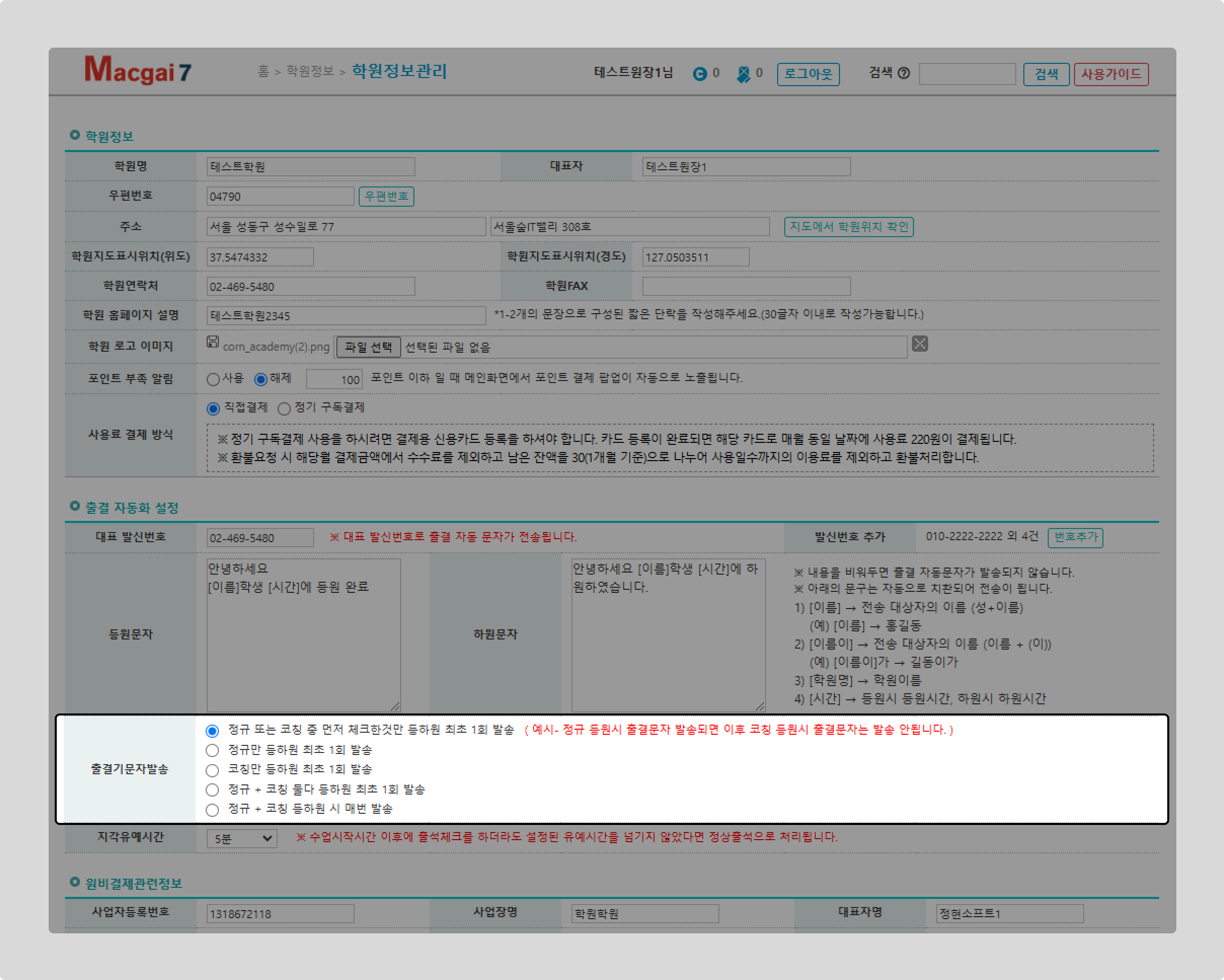Go to 홈 in breadcrumb
Image resolution: width=1224 pixels, height=980 pixels.
[263, 71]
